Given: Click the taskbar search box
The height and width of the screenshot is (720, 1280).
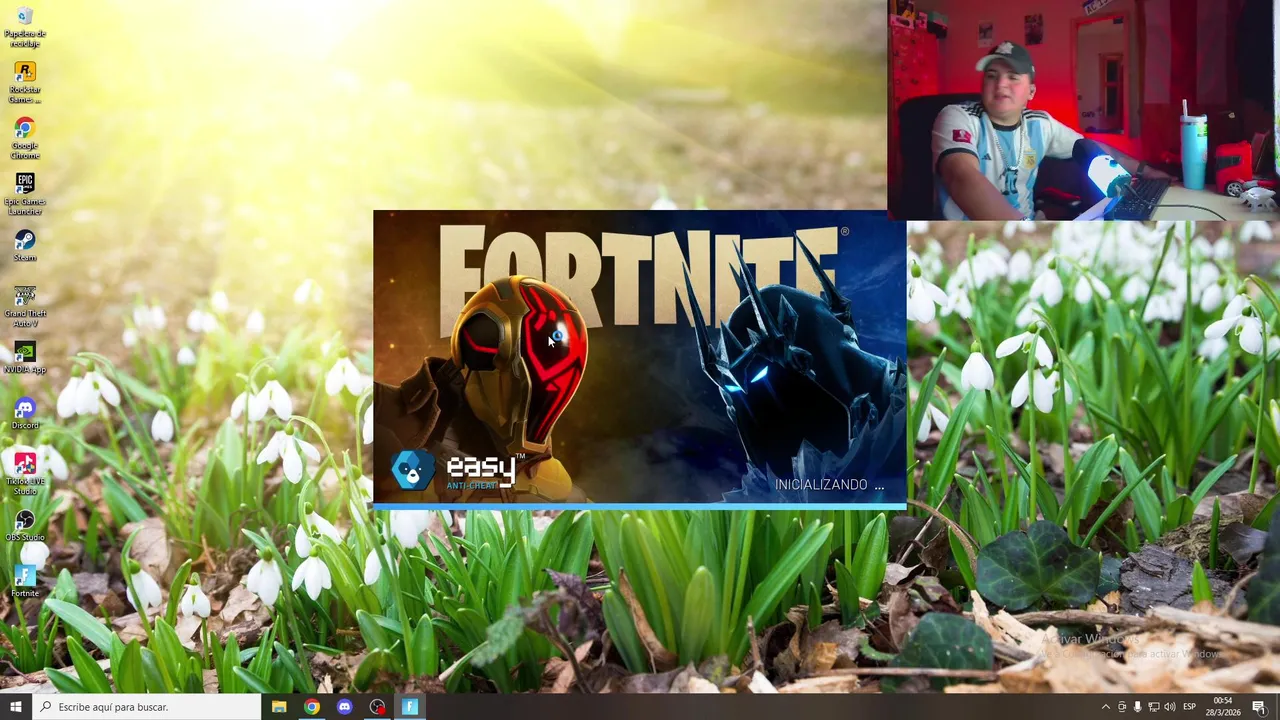Looking at the screenshot, I should 147,707.
